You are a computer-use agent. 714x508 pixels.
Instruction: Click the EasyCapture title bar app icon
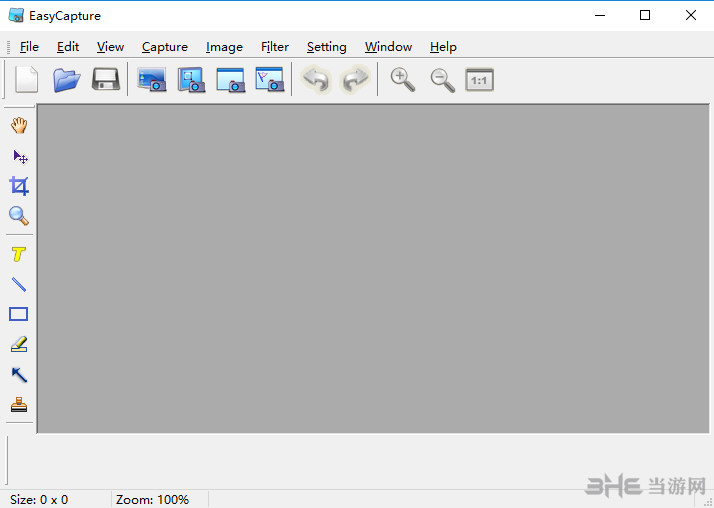(x=16, y=15)
